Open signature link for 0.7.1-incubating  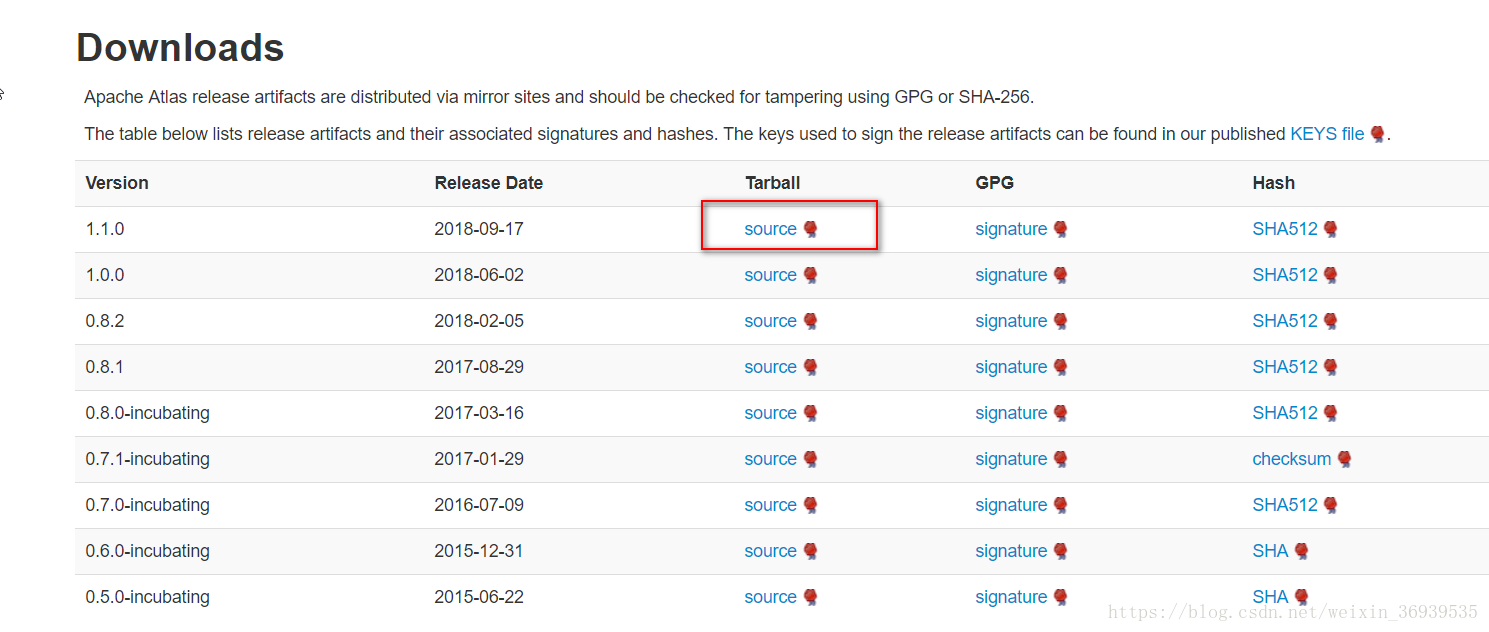point(1011,459)
